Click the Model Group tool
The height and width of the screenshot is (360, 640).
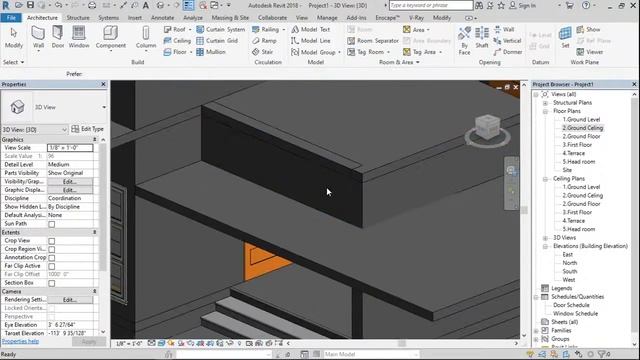[316, 52]
